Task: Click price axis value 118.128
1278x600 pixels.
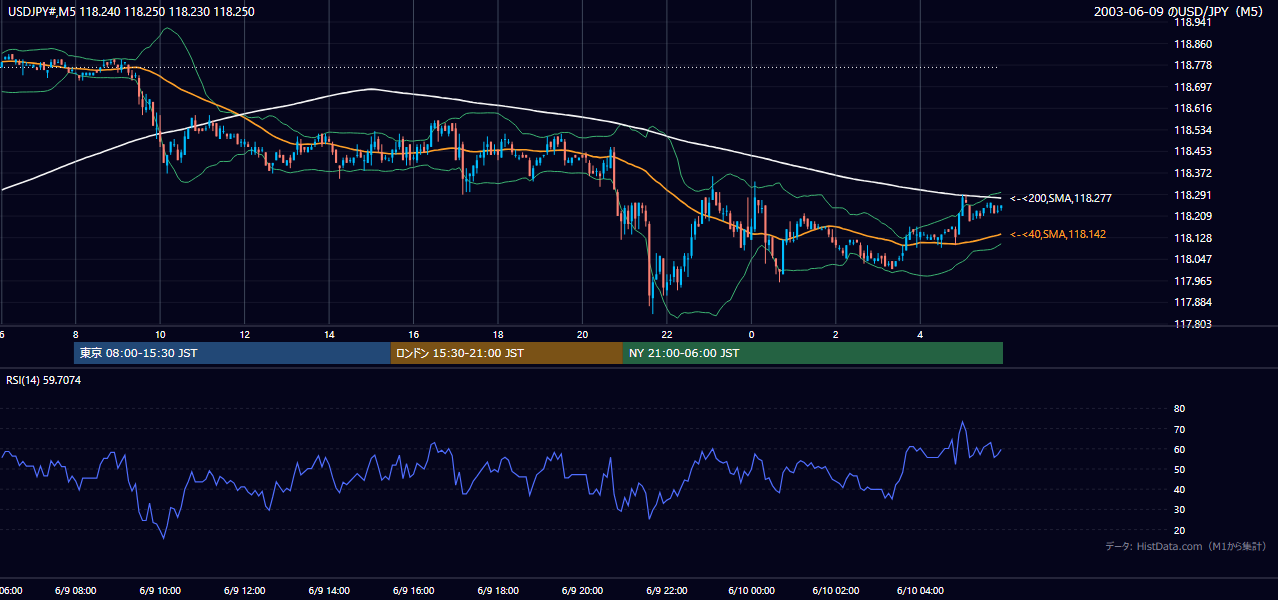Action: 1194,238
